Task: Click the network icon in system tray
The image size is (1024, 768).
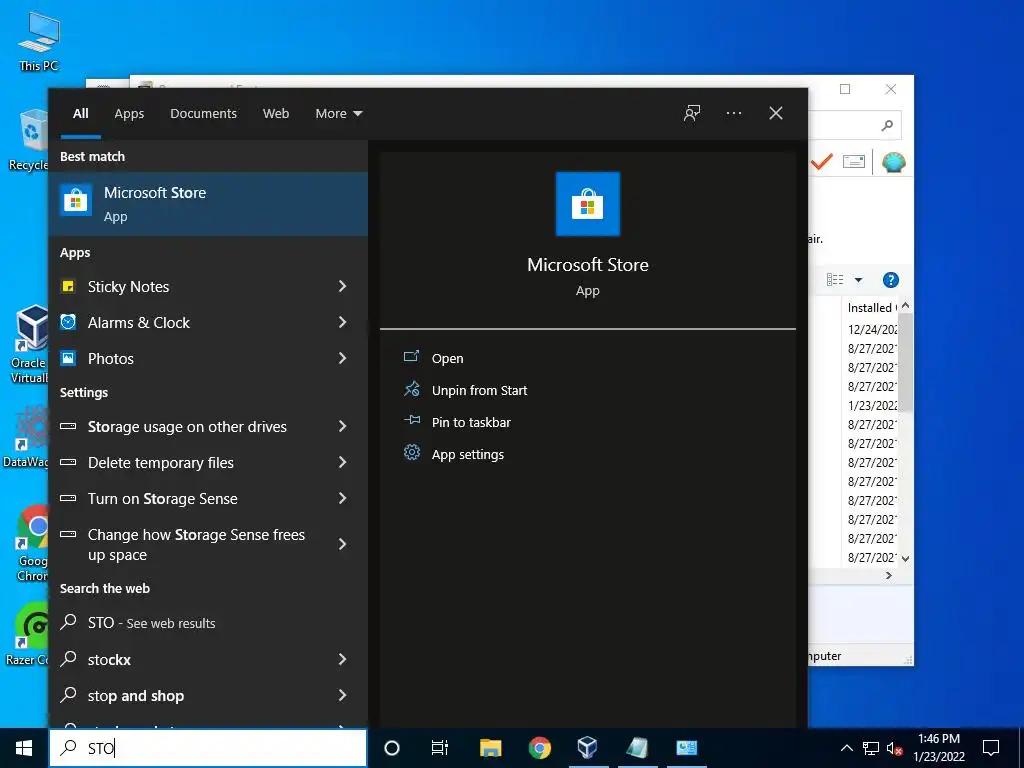Action: click(x=871, y=748)
